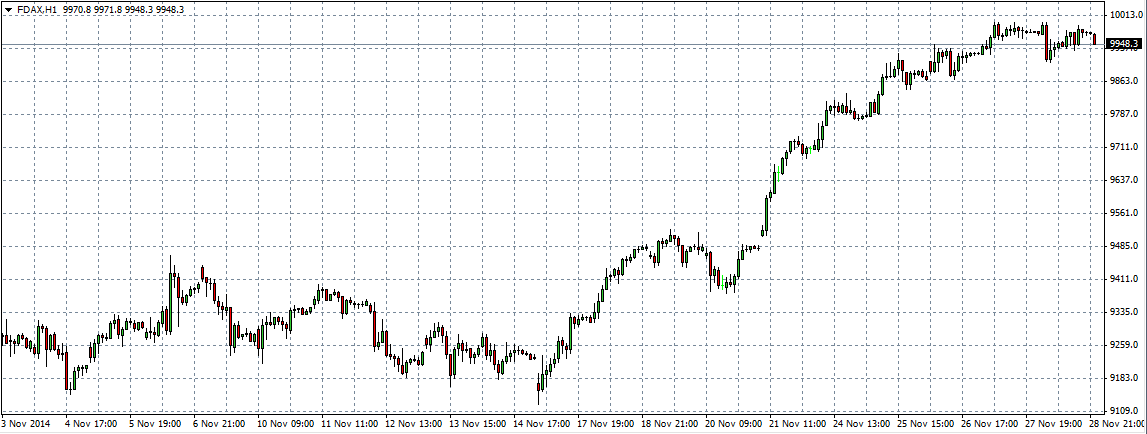This screenshot has width=1147, height=434.
Task: Click the FDAX,H1 symbol label
Action: (37, 8)
